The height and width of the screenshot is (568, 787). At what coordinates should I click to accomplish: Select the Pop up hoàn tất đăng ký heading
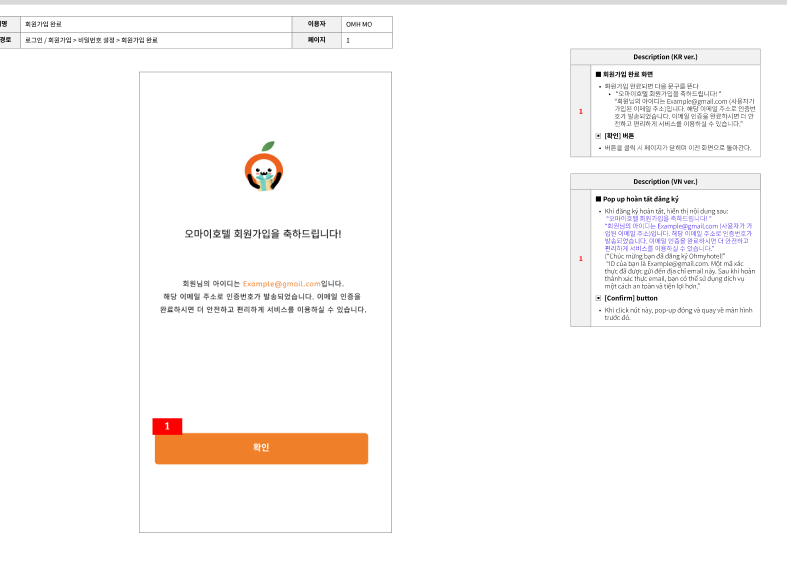point(640,199)
